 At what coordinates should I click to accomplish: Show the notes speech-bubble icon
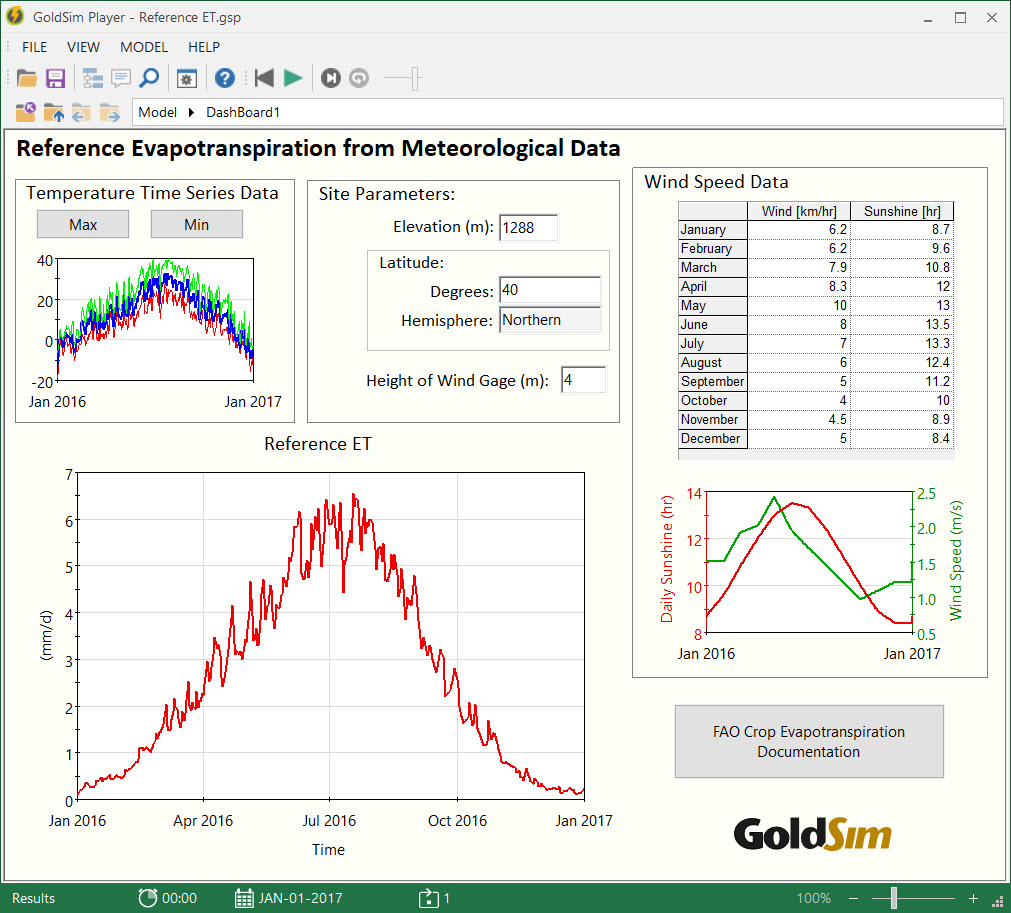(121, 79)
